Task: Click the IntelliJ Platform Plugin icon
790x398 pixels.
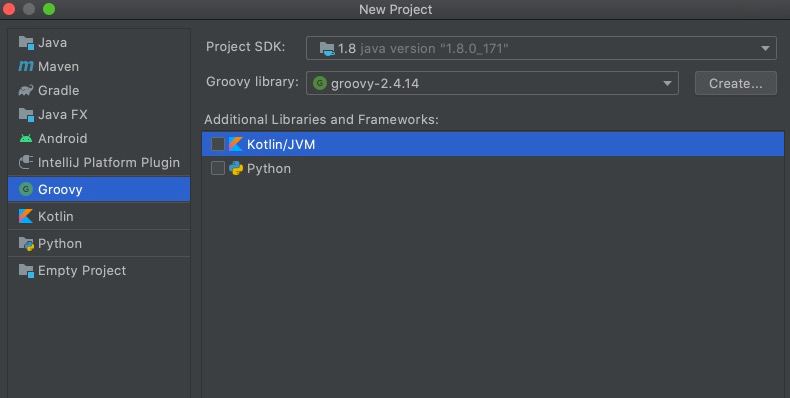Action: tap(26, 162)
